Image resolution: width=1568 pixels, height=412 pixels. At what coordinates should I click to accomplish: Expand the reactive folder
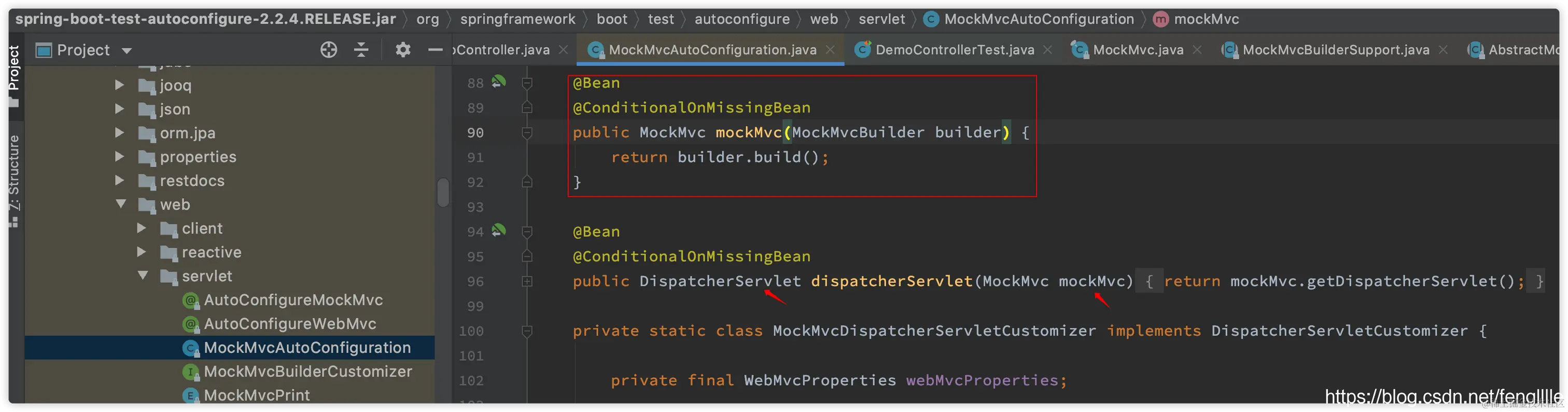(141, 251)
